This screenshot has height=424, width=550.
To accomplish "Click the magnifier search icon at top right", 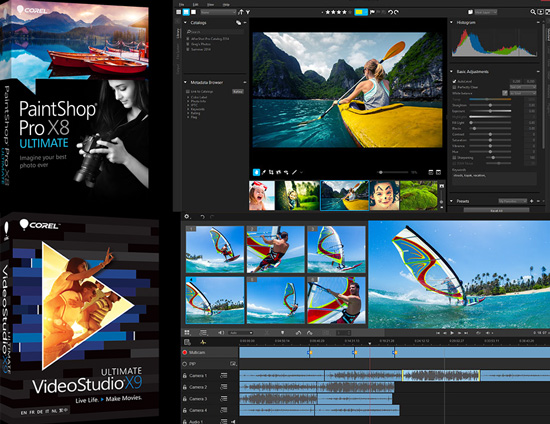I will (x=533, y=12).
